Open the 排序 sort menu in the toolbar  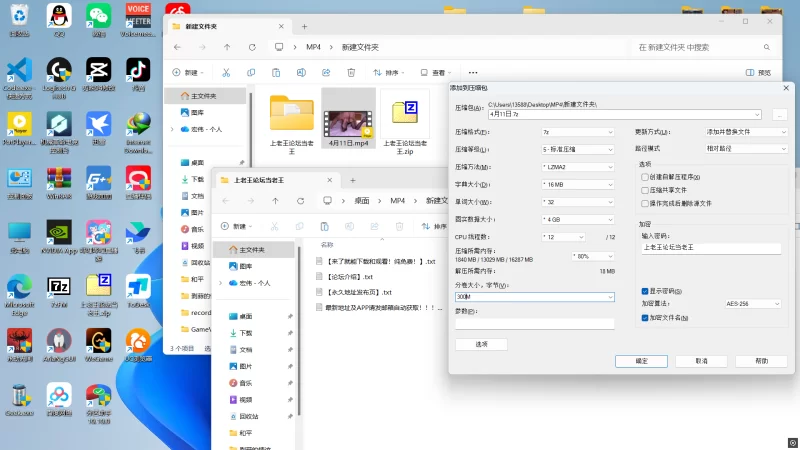click(391, 72)
